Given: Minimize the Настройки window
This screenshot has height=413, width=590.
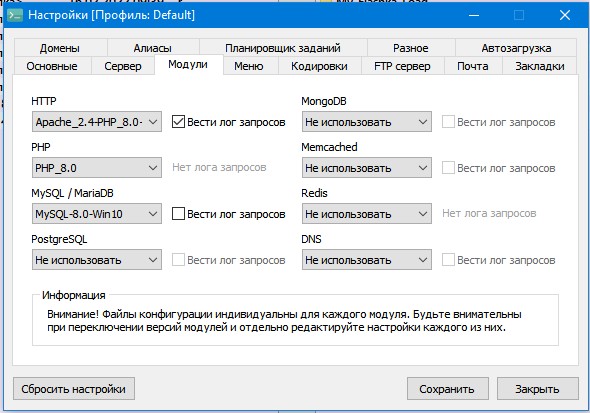Looking at the screenshot, I should coord(474,15).
